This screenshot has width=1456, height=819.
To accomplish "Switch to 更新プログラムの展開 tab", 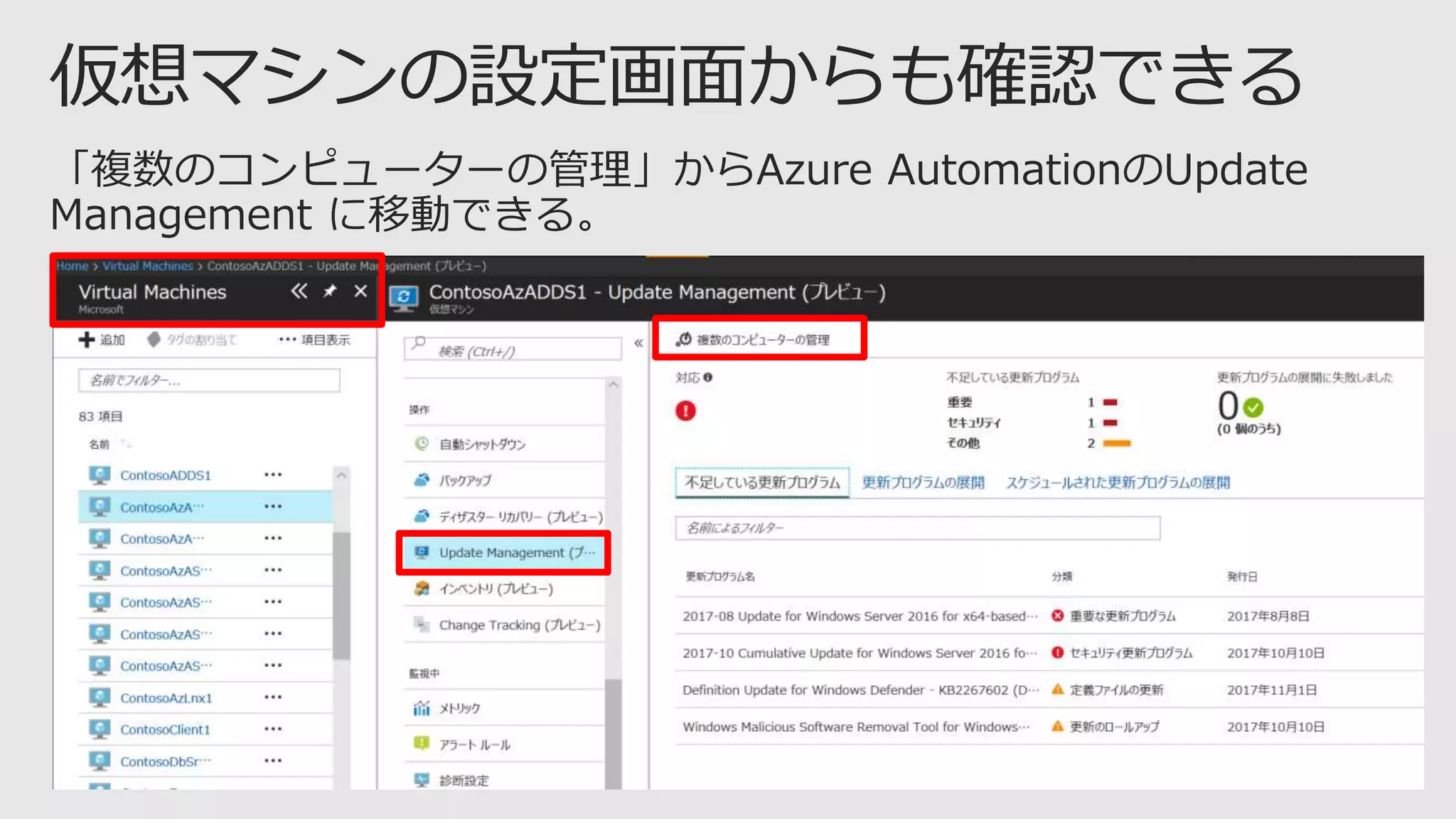I will coord(923,483).
